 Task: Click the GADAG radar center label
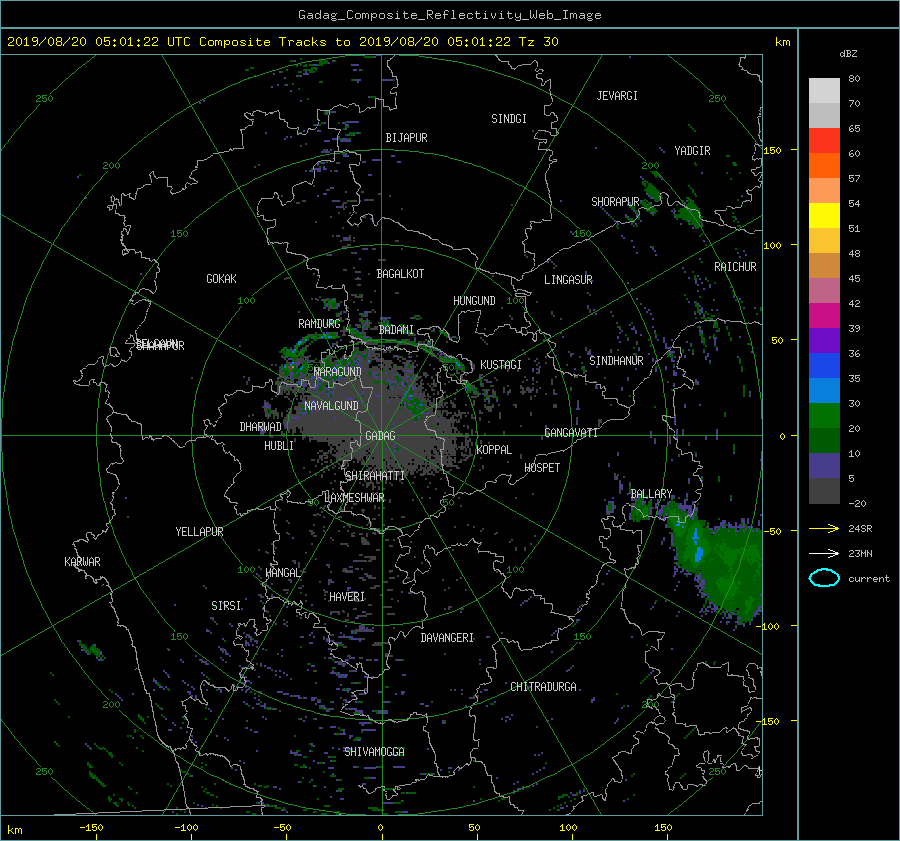[x=380, y=436]
